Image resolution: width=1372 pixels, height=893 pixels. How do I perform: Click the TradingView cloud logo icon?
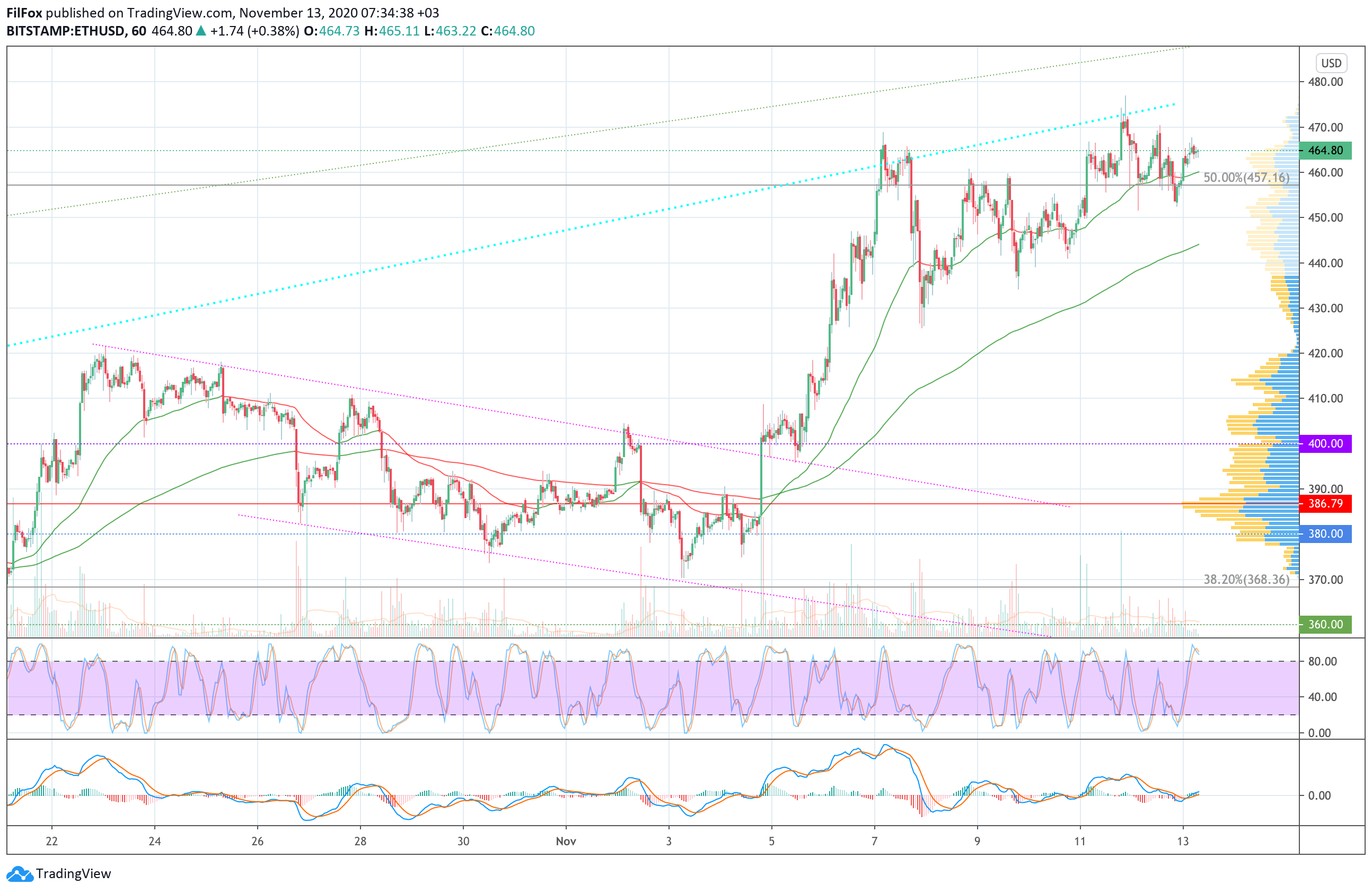point(20,874)
